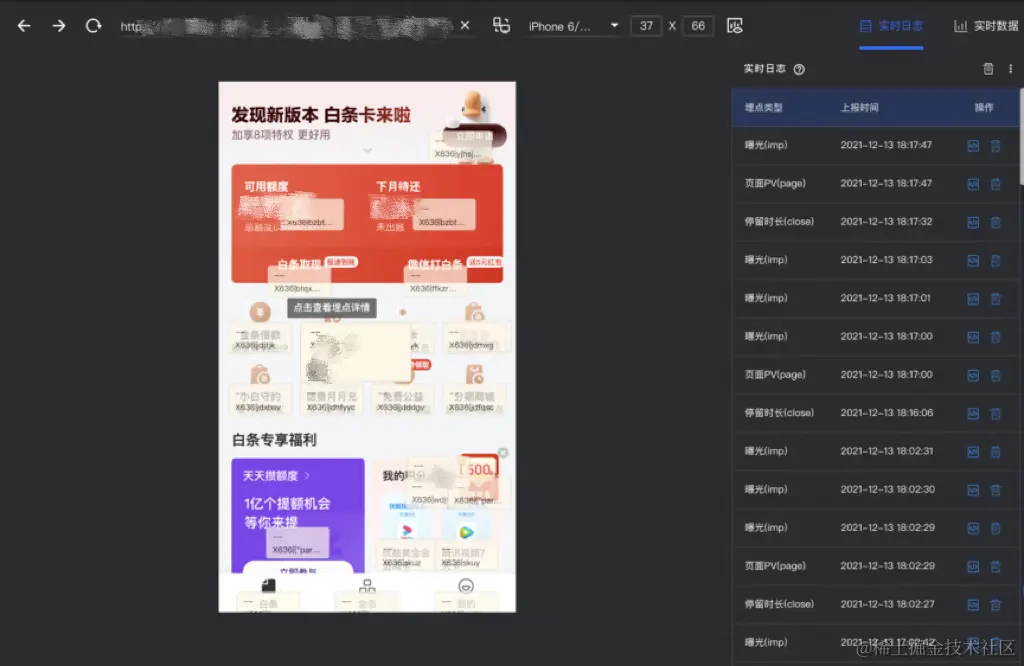The image size is (1024, 666).
Task: Expand the chevron under 加享8项特权 banner
Action: point(367,150)
